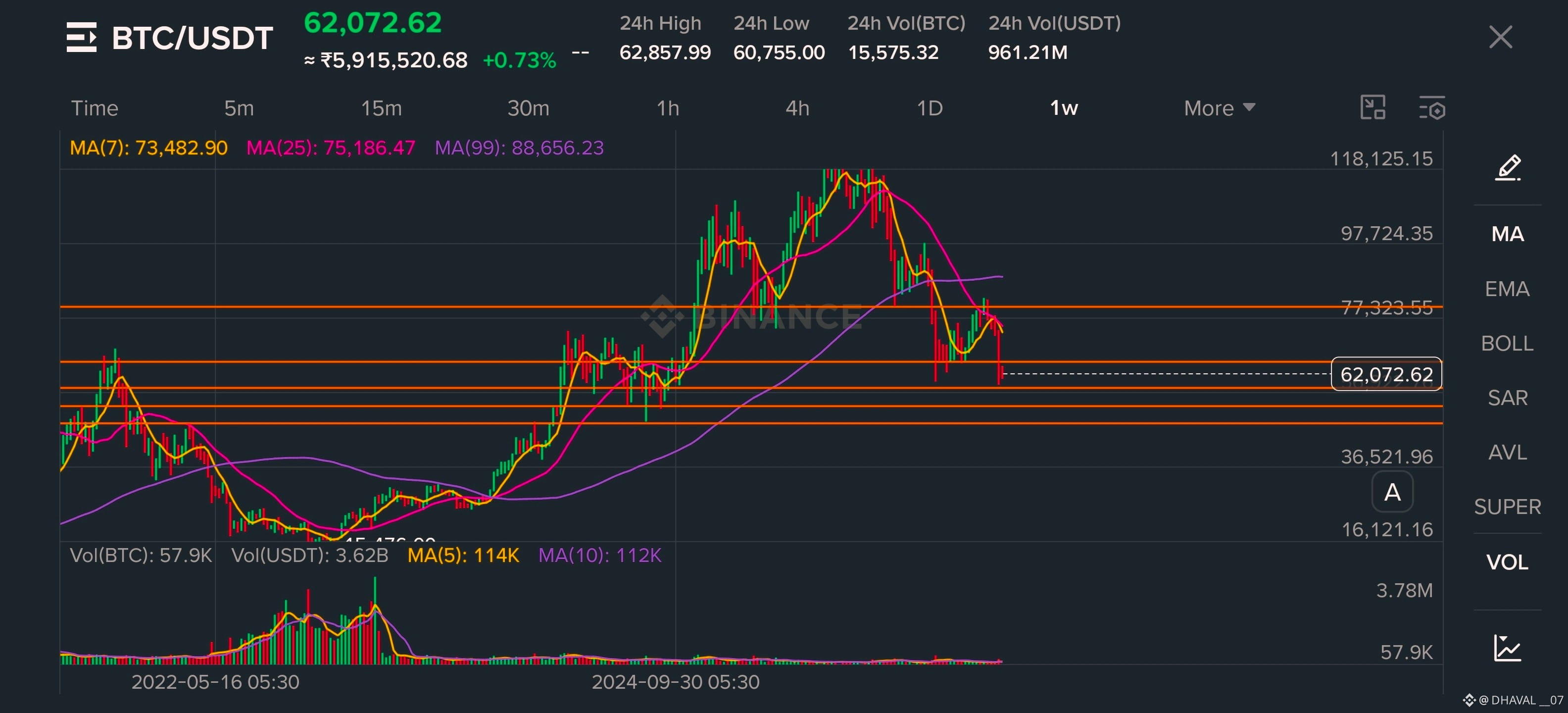Tap the 24h High value 62,857.99
Image resolution: width=1568 pixels, height=713 pixels.
point(665,52)
